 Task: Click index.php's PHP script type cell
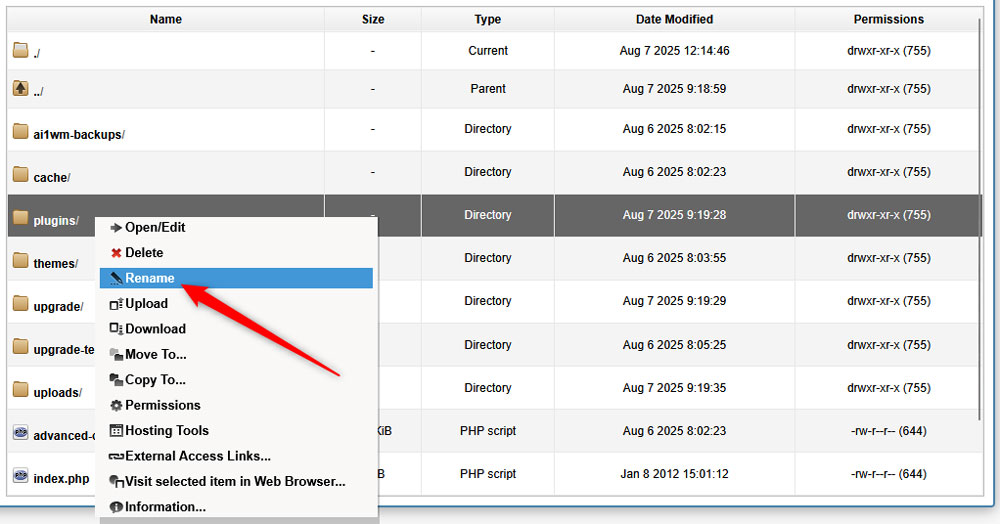coord(488,474)
